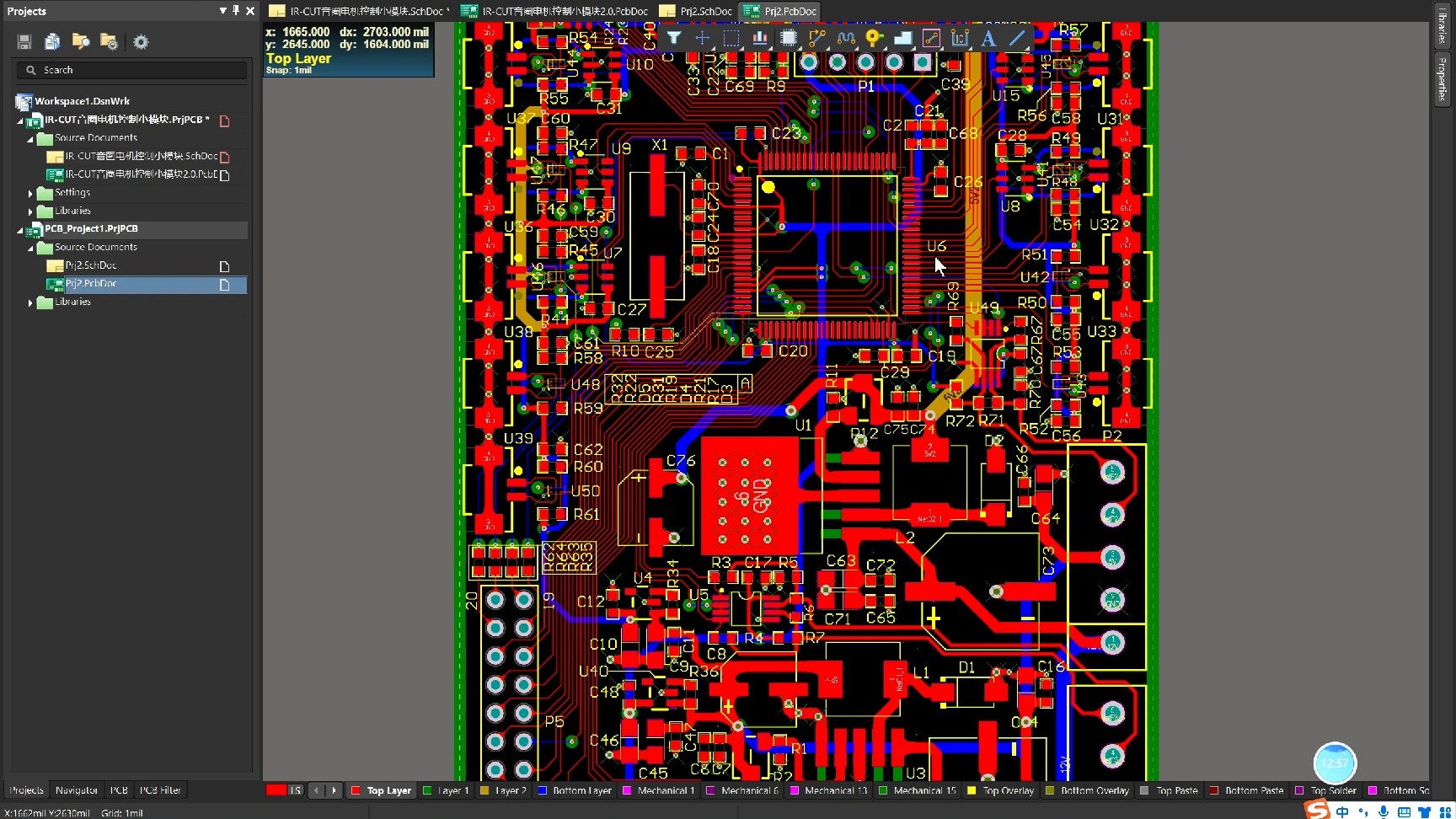Switch to the Prj2.SchDoc document tab
Viewport: 1456px width, 819px height.
click(x=696, y=11)
